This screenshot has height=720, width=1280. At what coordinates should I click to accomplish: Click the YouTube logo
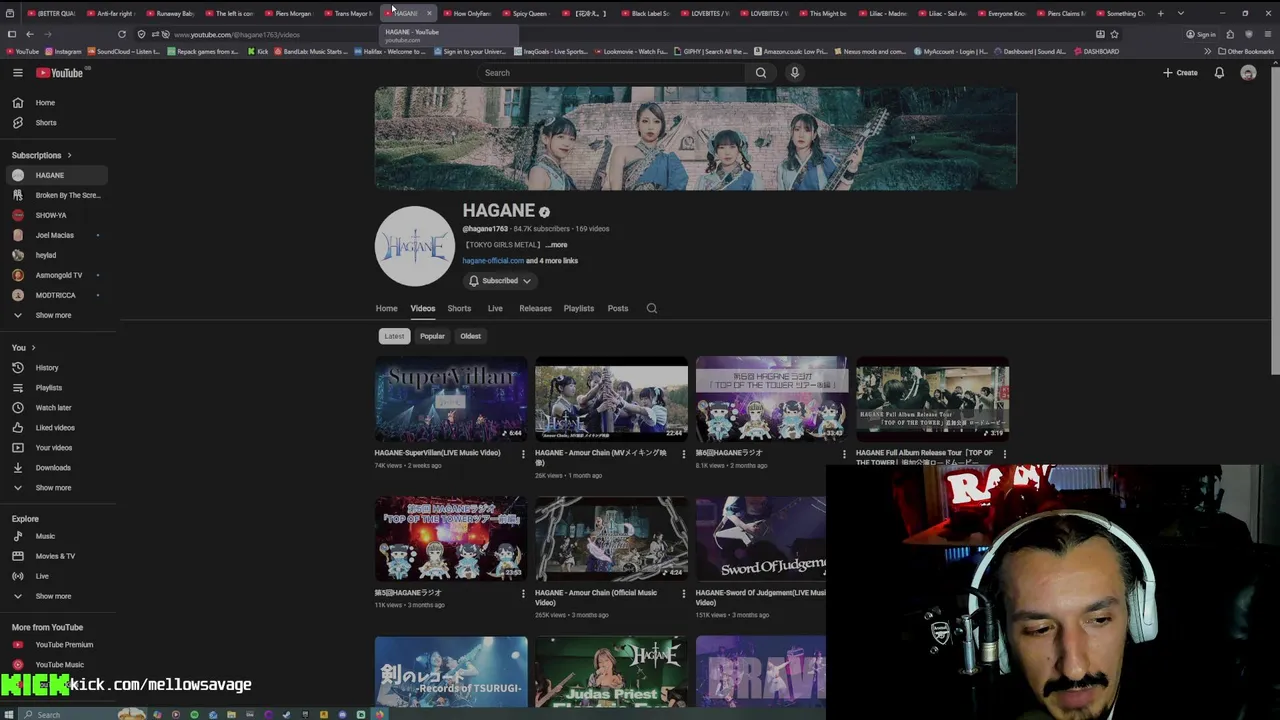click(x=60, y=72)
